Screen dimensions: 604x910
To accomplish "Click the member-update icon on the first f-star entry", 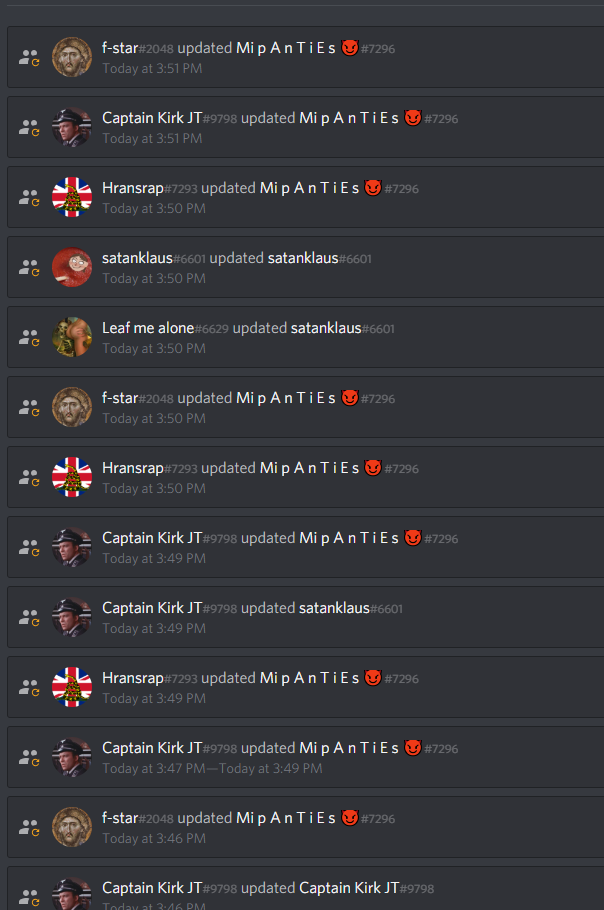I will pos(28,57).
